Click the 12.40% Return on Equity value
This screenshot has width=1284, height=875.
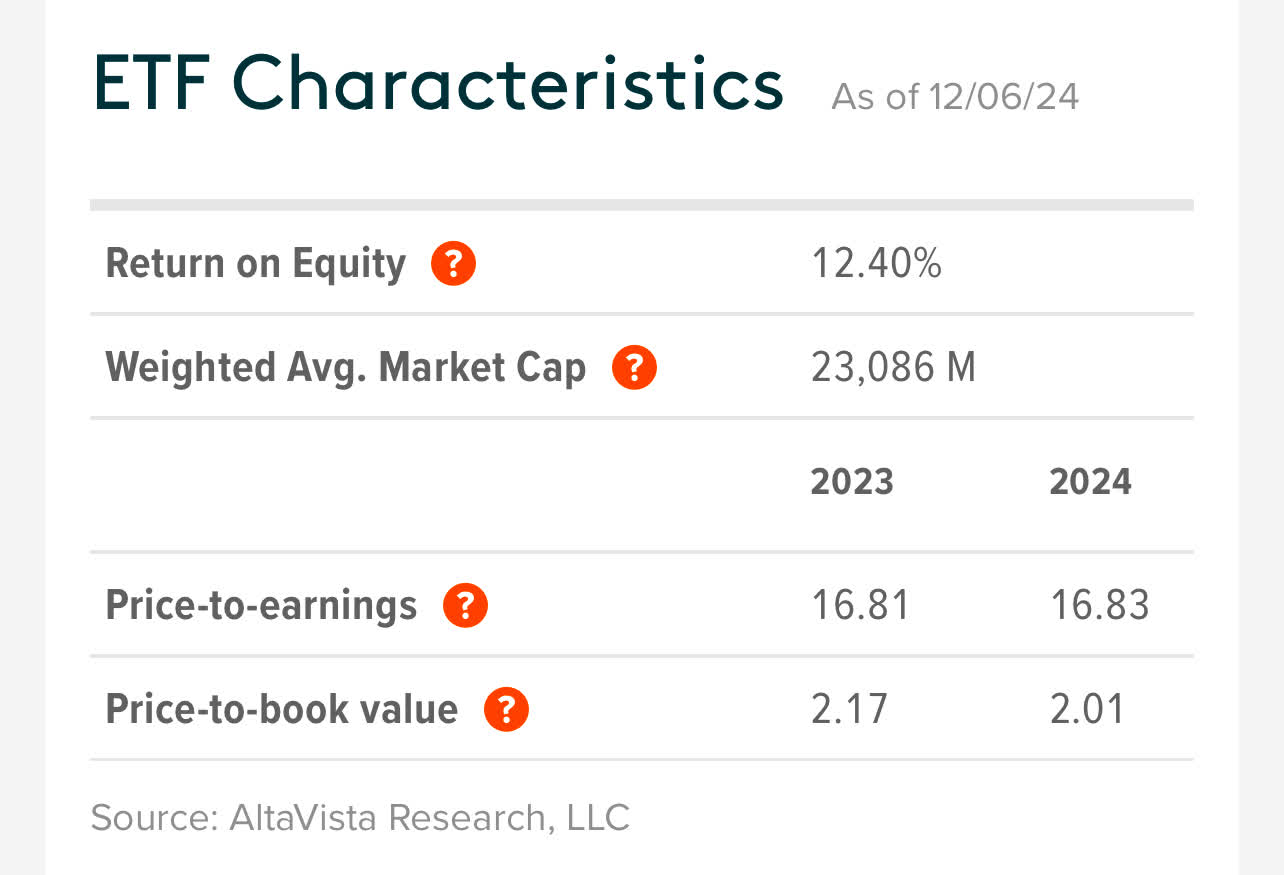pyautogui.click(x=877, y=263)
